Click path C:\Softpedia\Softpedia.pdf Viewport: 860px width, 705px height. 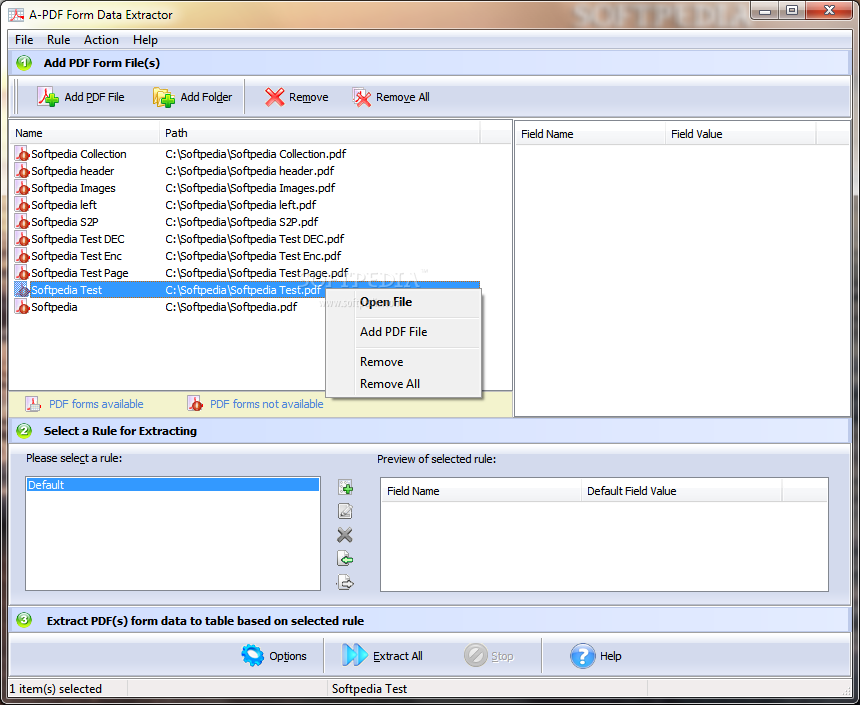pyautogui.click(x=231, y=307)
